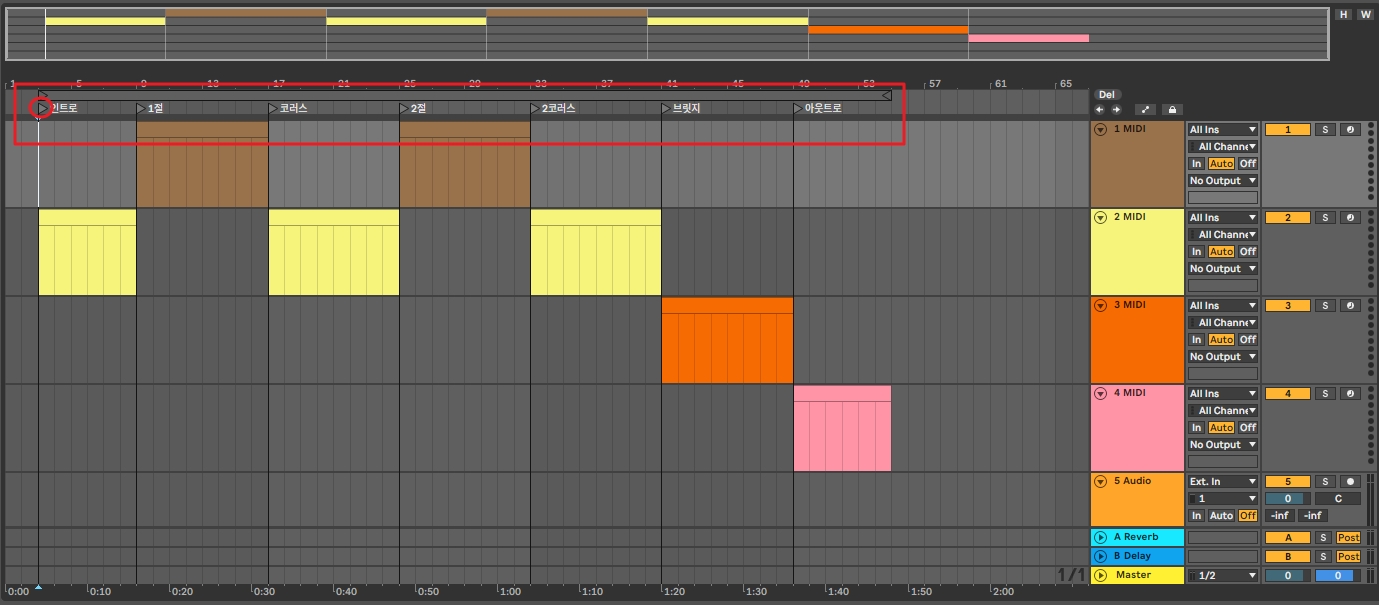This screenshot has width=1379, height=605.
Task: Solo the A Reverb return track
Action: click(x=1324, y=538)
